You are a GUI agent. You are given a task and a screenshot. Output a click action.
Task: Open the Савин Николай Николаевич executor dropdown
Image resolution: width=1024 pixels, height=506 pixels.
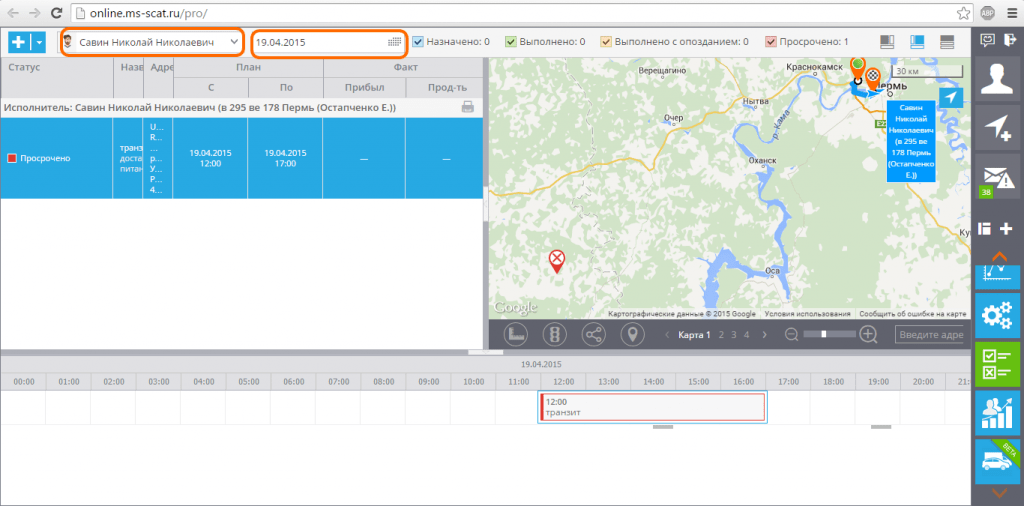point(152,42)
